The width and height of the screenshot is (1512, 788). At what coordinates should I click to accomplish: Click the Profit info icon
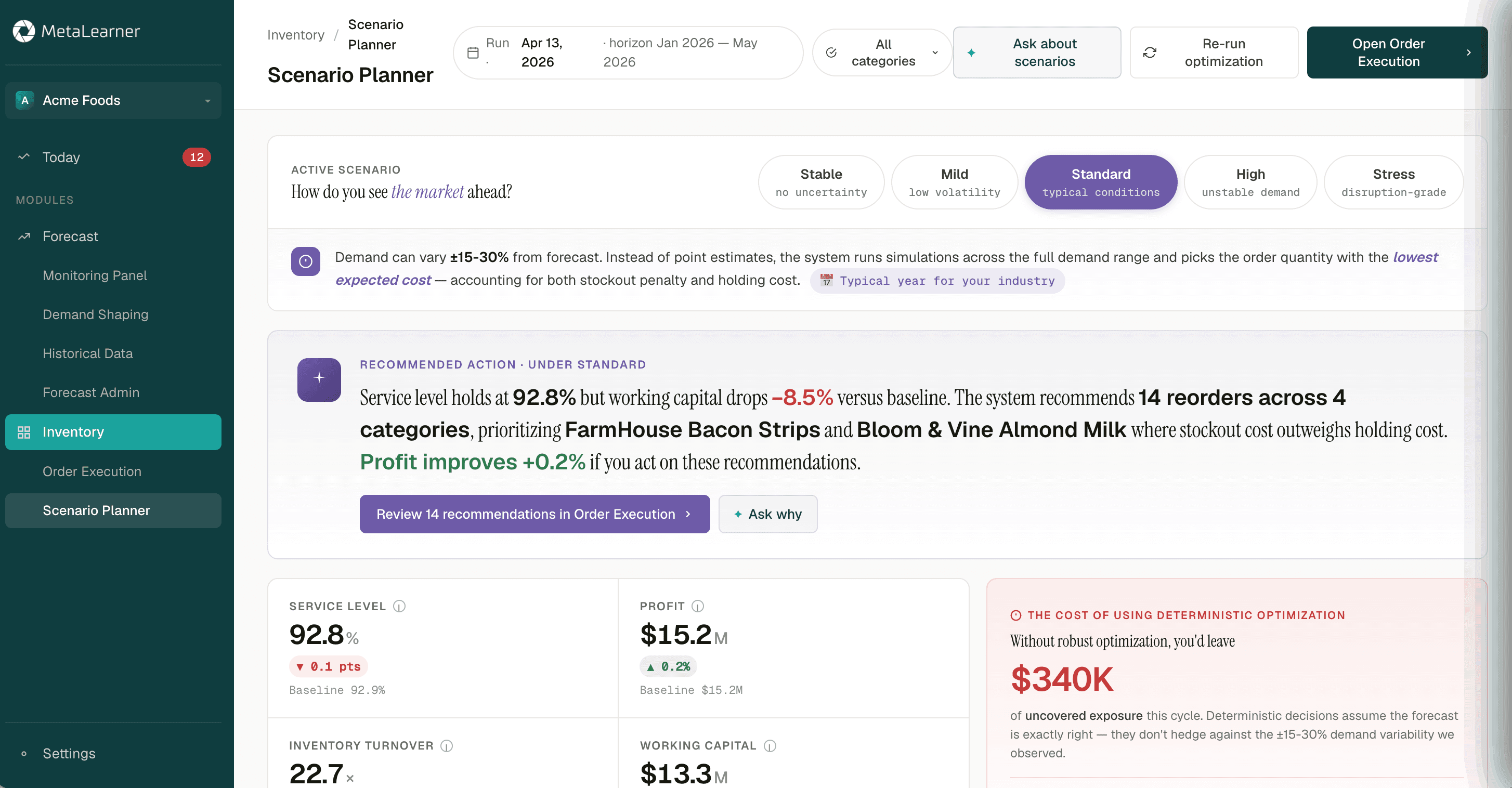tap(697, 606)
